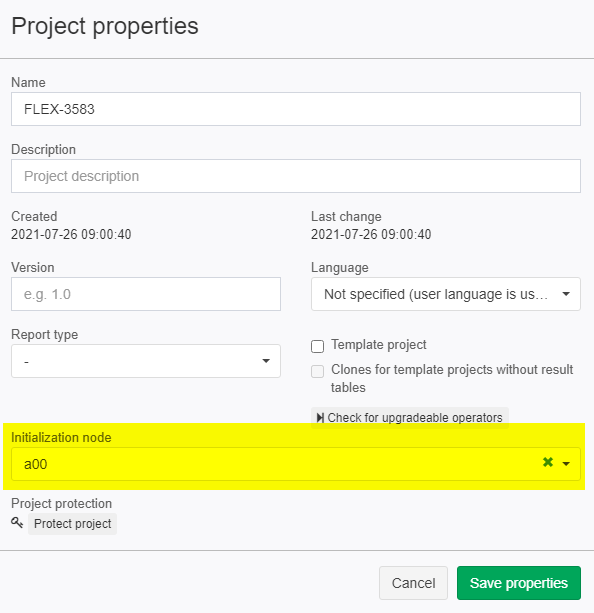The image size is (594, 613).
Task: Click the skip-arrow icon on upgradeable operators button
Action: (320, 418)
